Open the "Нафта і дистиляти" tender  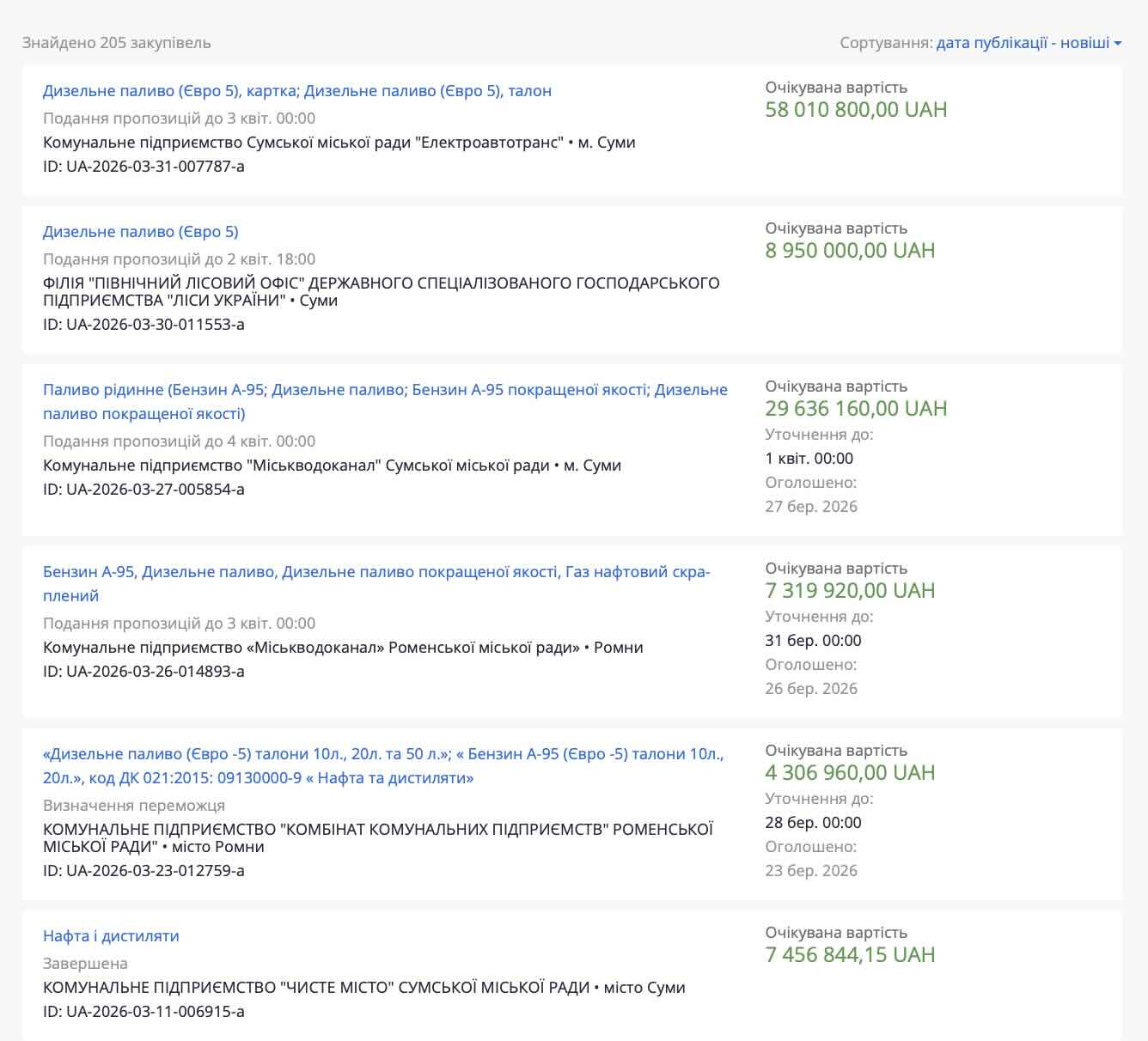click(111, 936)
